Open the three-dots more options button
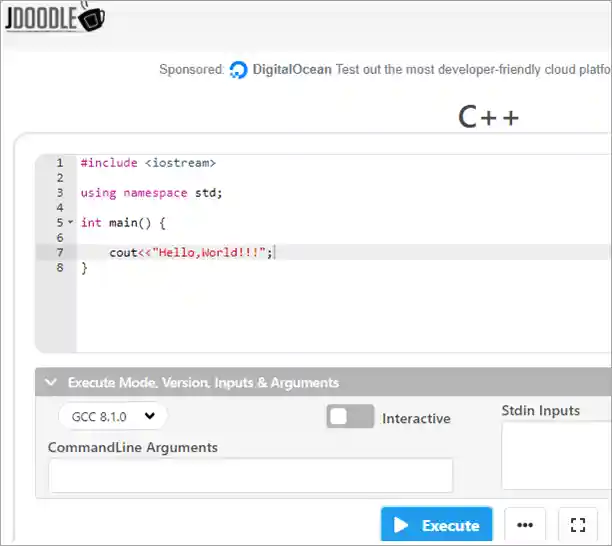612x546 pixels. click(x=525, y=524)
